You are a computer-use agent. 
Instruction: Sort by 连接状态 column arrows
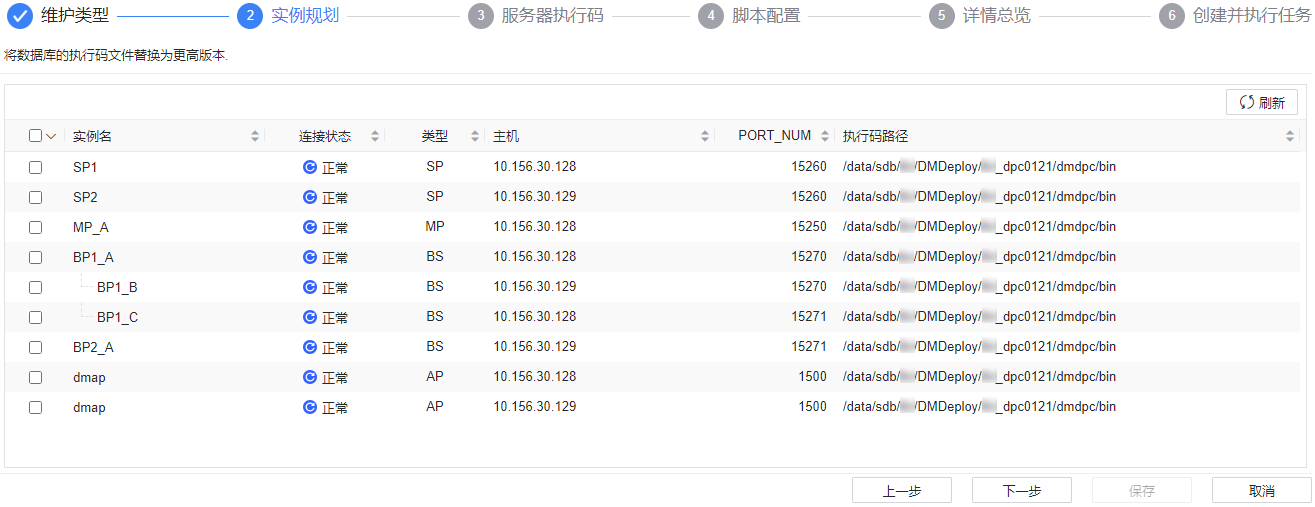tap(375, 136)
